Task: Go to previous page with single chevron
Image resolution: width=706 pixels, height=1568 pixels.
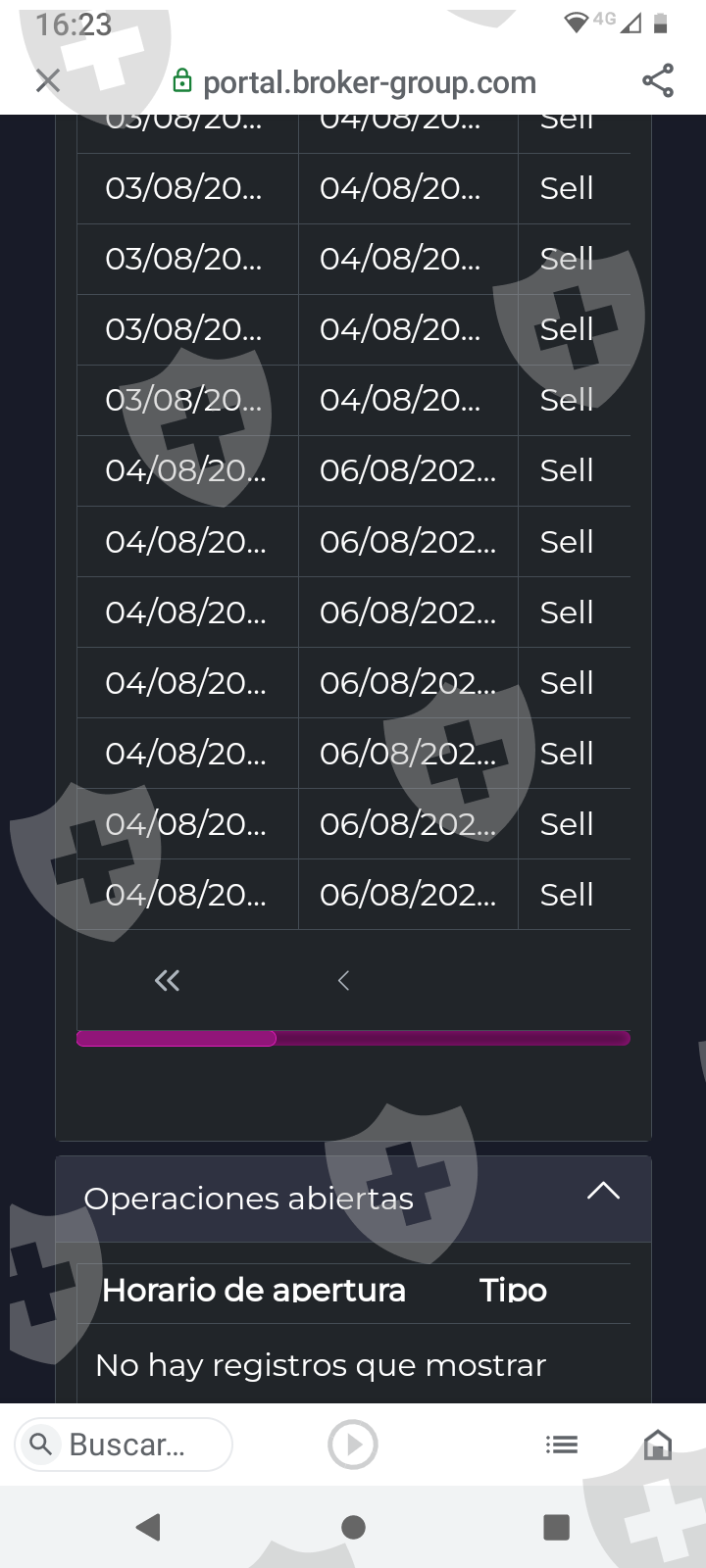Action: 343,980
